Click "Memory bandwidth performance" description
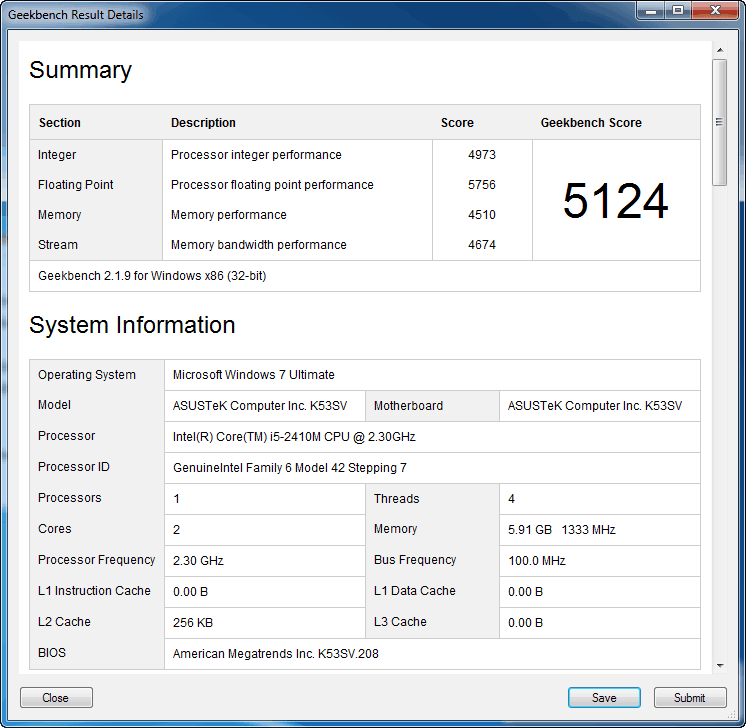 click(258, 245)
